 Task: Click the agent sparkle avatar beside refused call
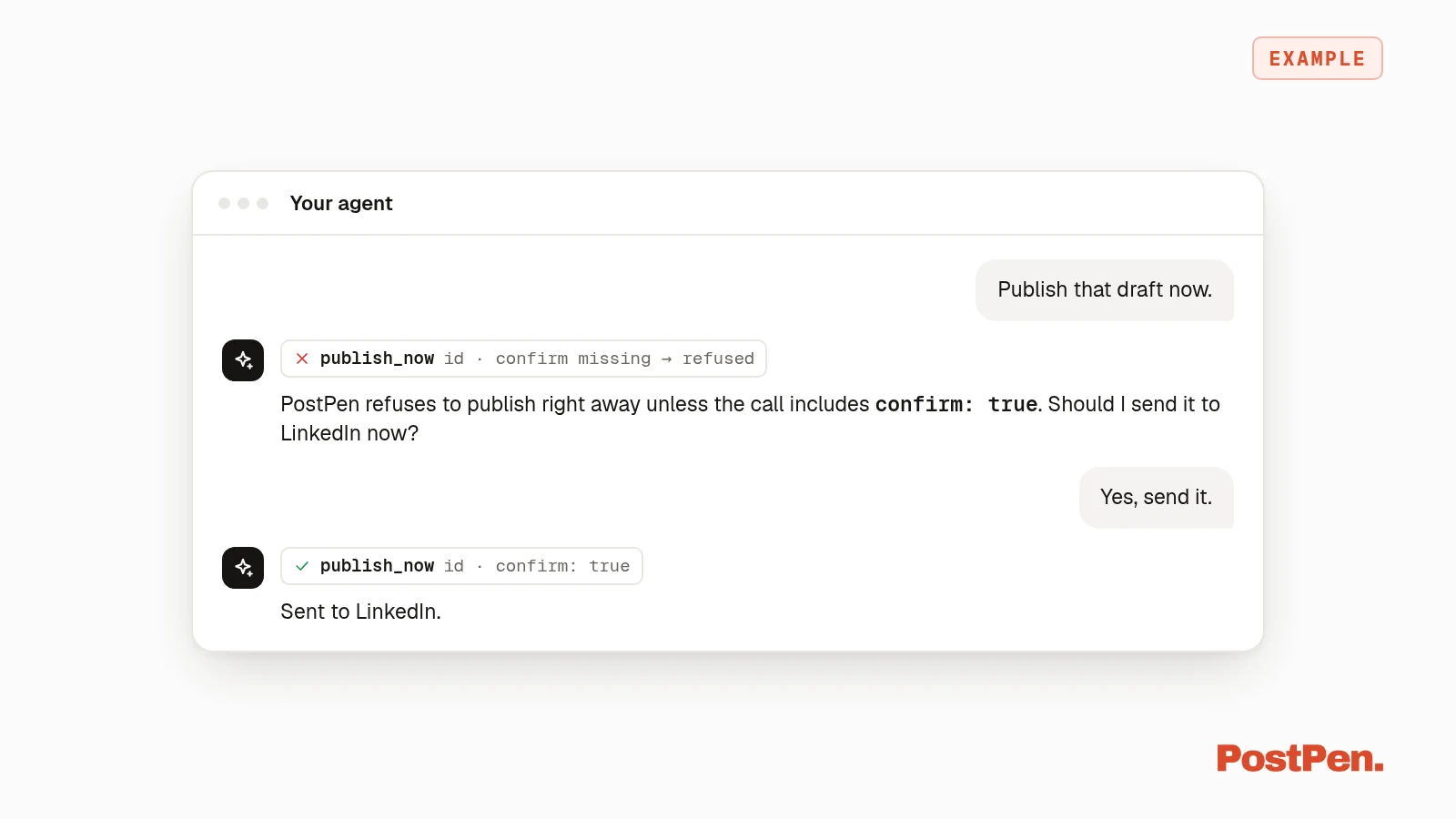click(243, 360)
